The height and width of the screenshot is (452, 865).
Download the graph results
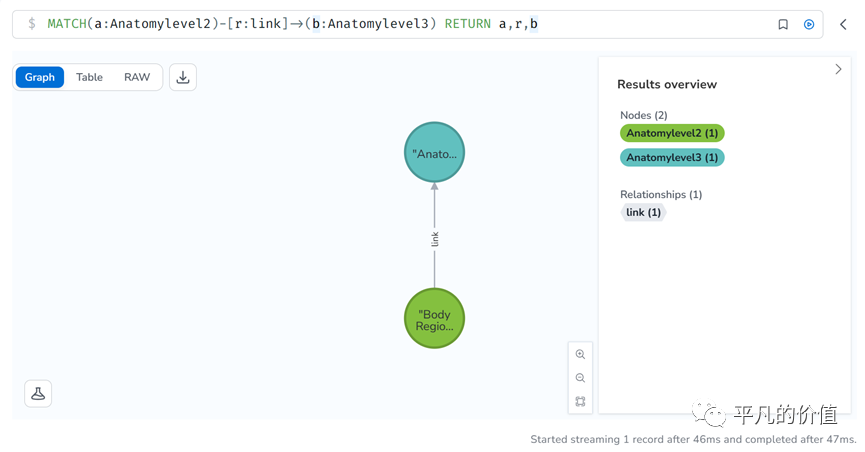click(x=183, y=77)
